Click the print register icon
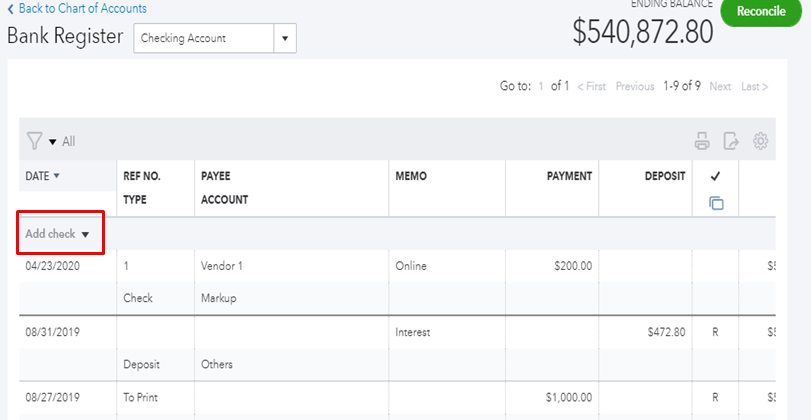Screen dimensions: 811x420 [702, 141]
